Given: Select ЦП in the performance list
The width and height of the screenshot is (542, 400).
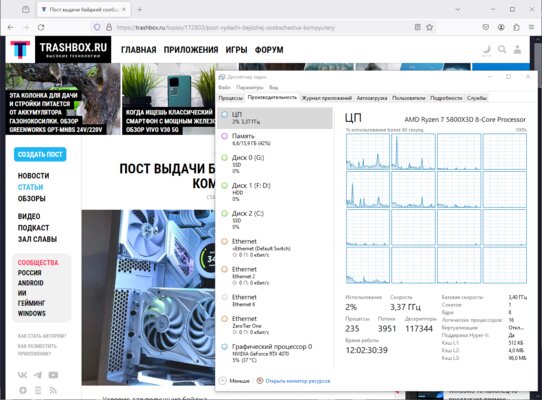Looking at the screenshot, I should [275, 118].
